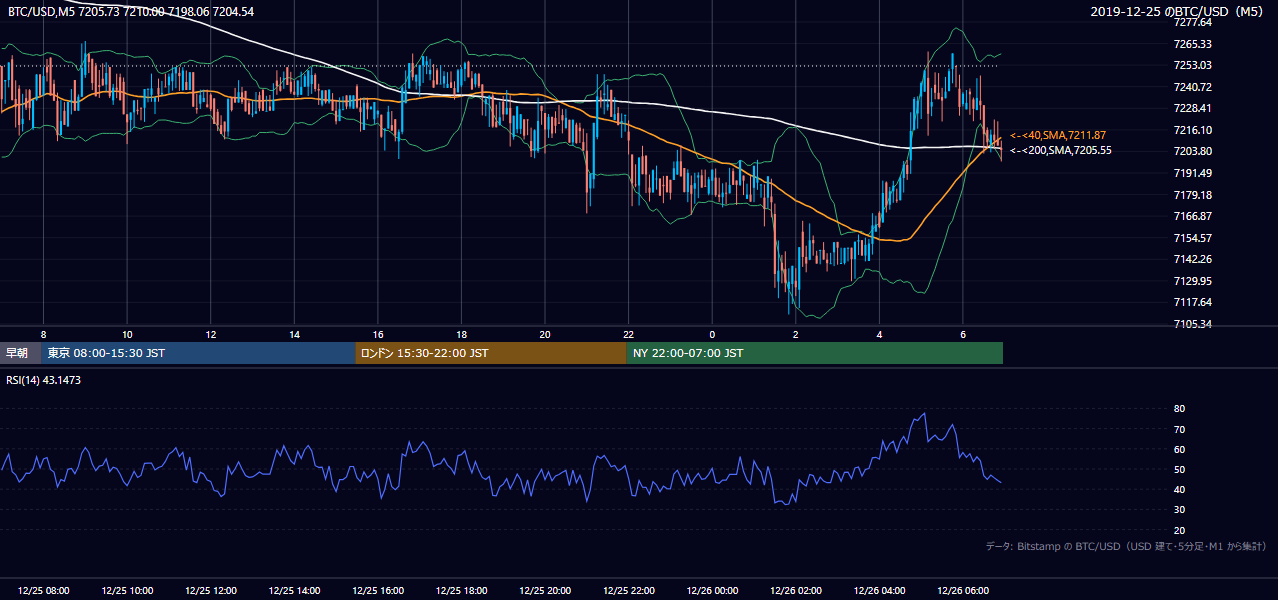
Task: Click price axis label 7154.57
Action: coord(1192,238)
